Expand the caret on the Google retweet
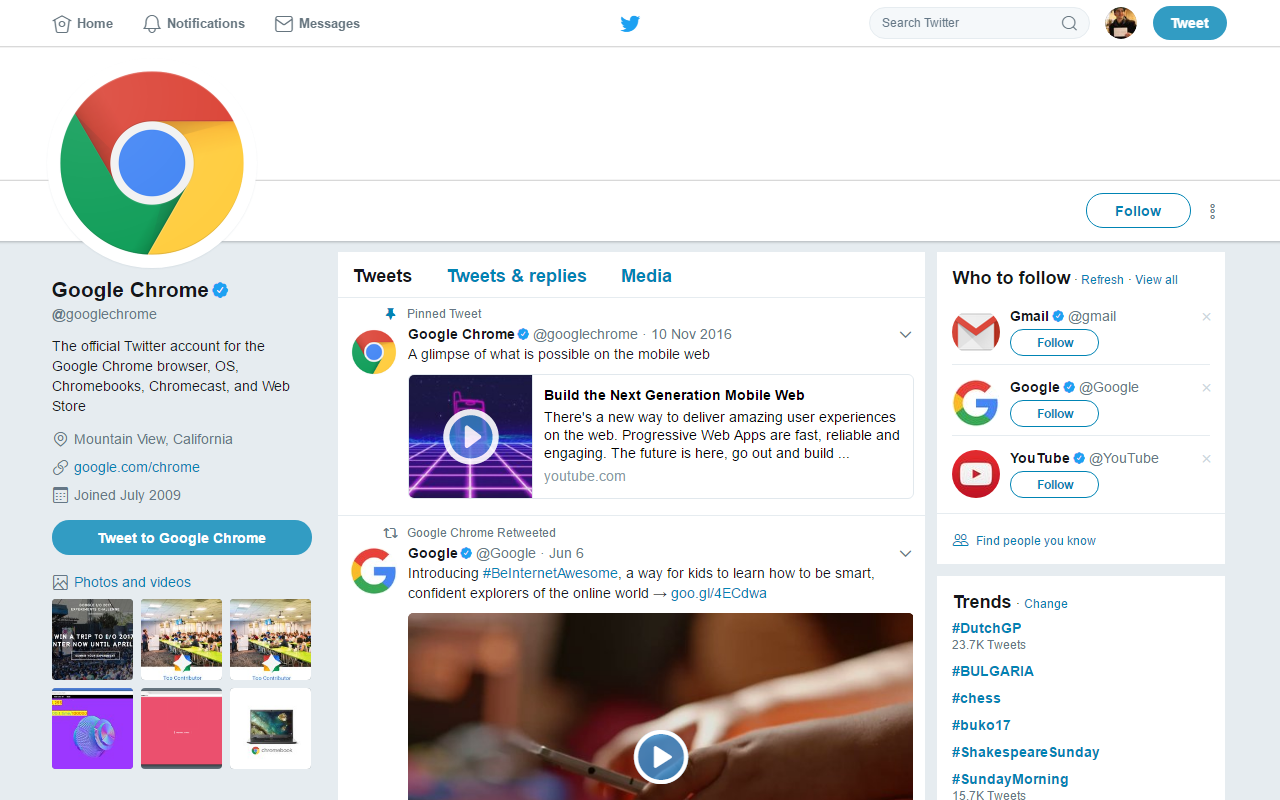Viewport: 1280px width, 800px height. point(905,553)
